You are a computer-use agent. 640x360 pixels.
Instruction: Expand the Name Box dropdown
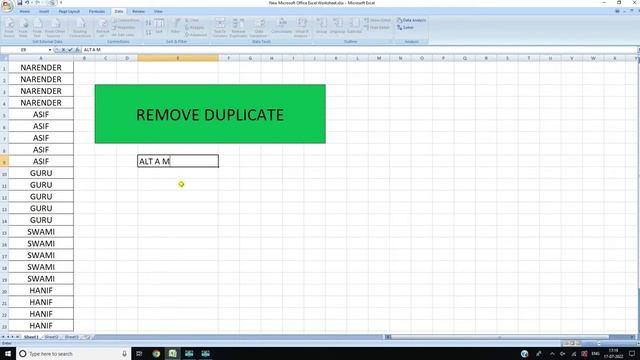coord(50,50)
